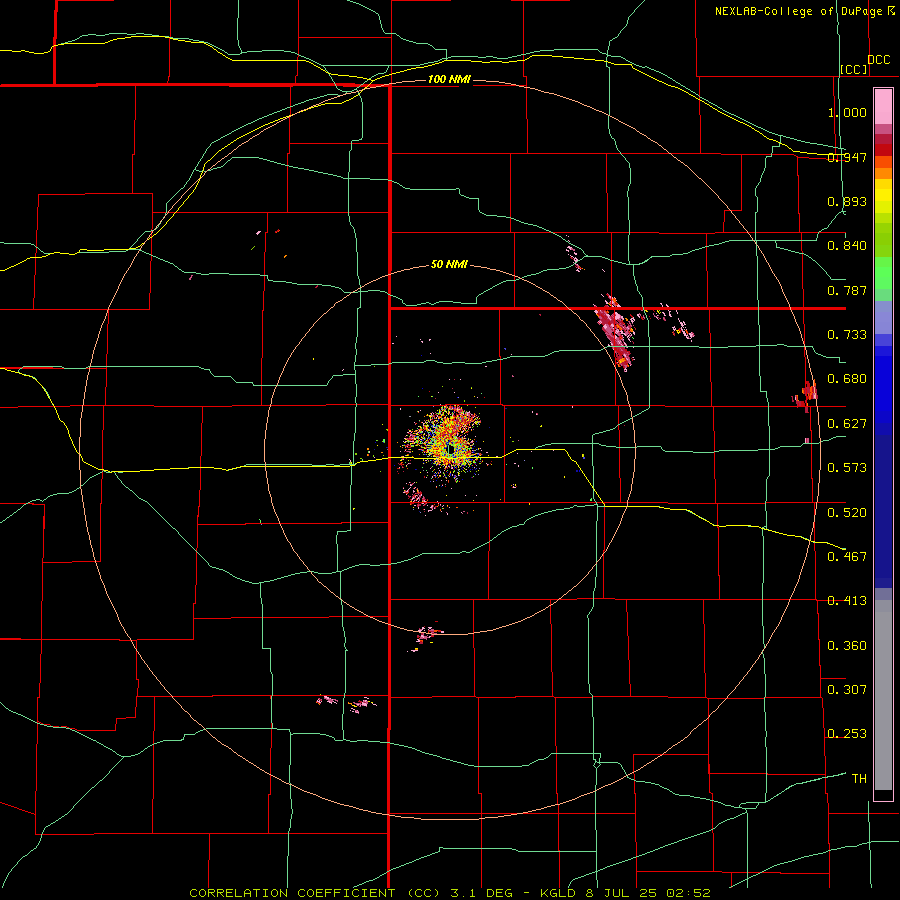Click the red echo on the eastern 100 NMI ring
The width and height of the screenshot is (900, 900).
point(806,395)
